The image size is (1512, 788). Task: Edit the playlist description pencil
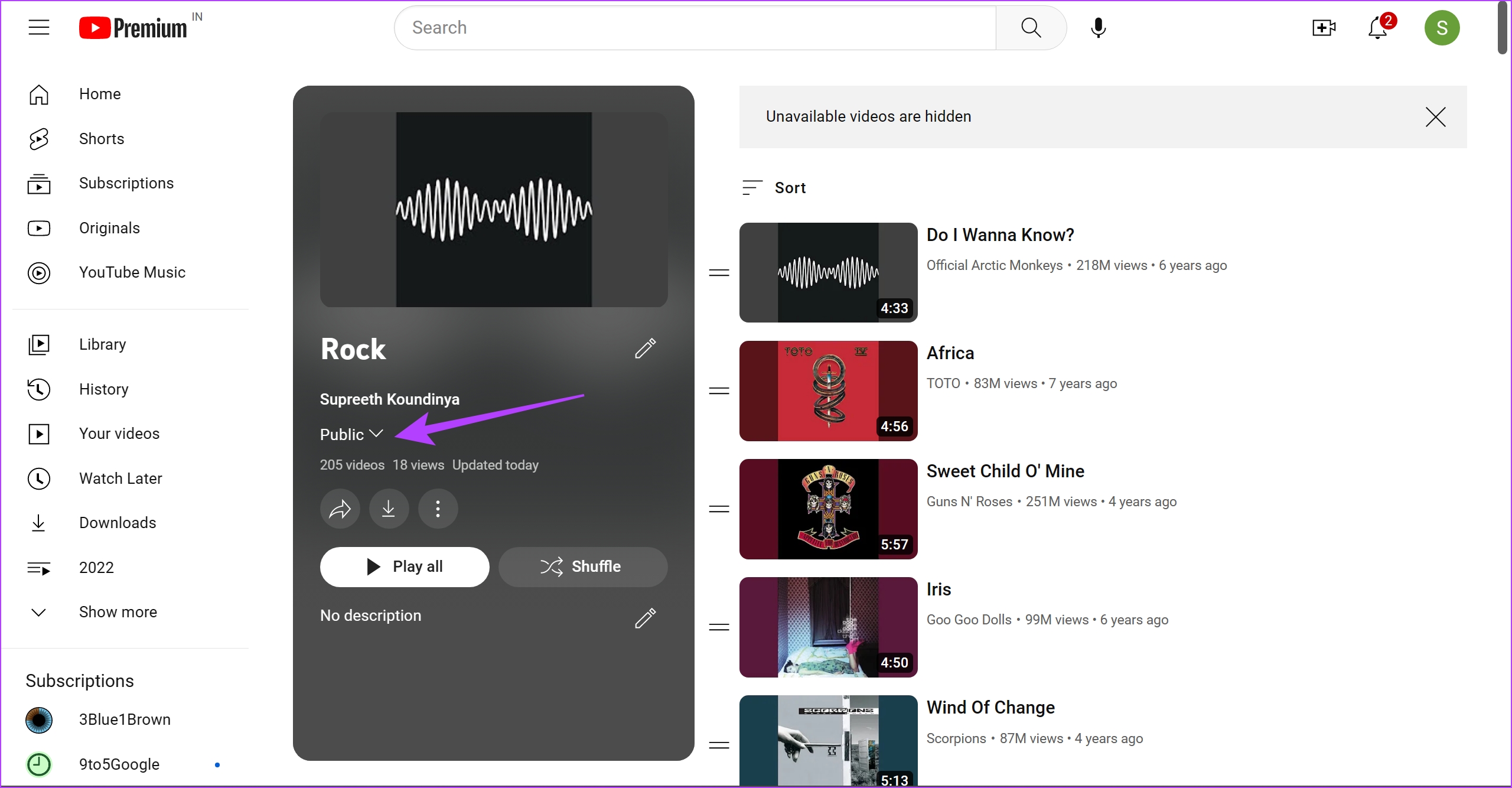pos(645,618)
